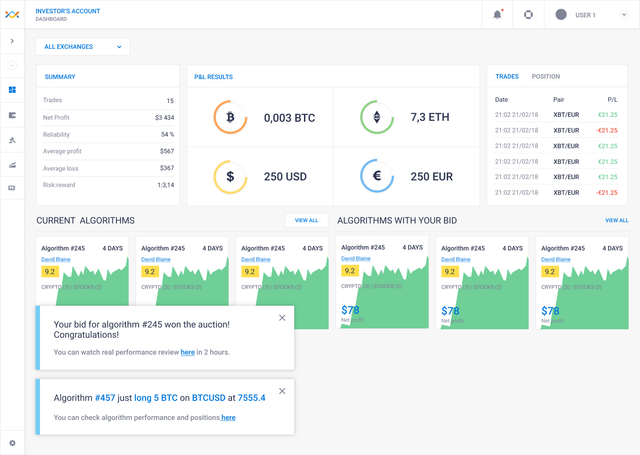Expand the User 1 account menu arrow
640x455 pixels.
coord(624,15)
